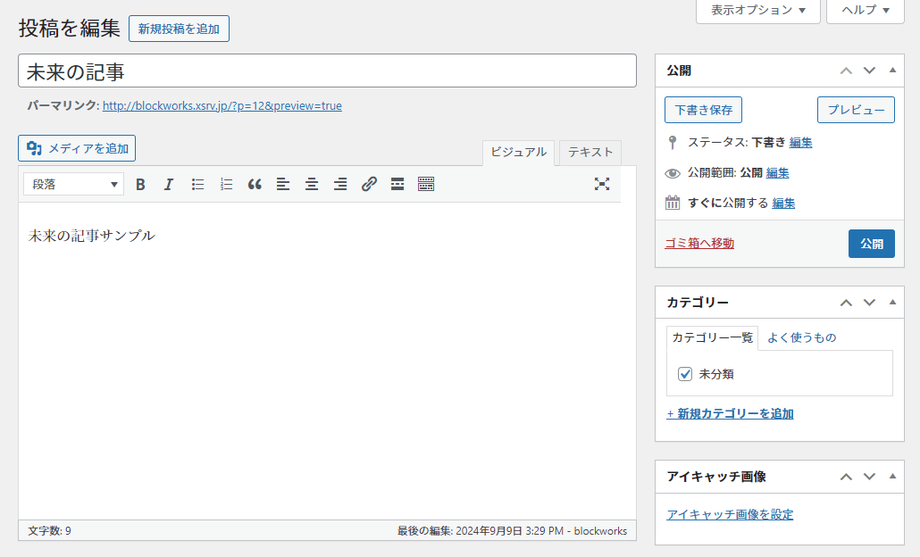Align text center
Viewport: 920px width, 557px height.
click(x=312, y=184)
